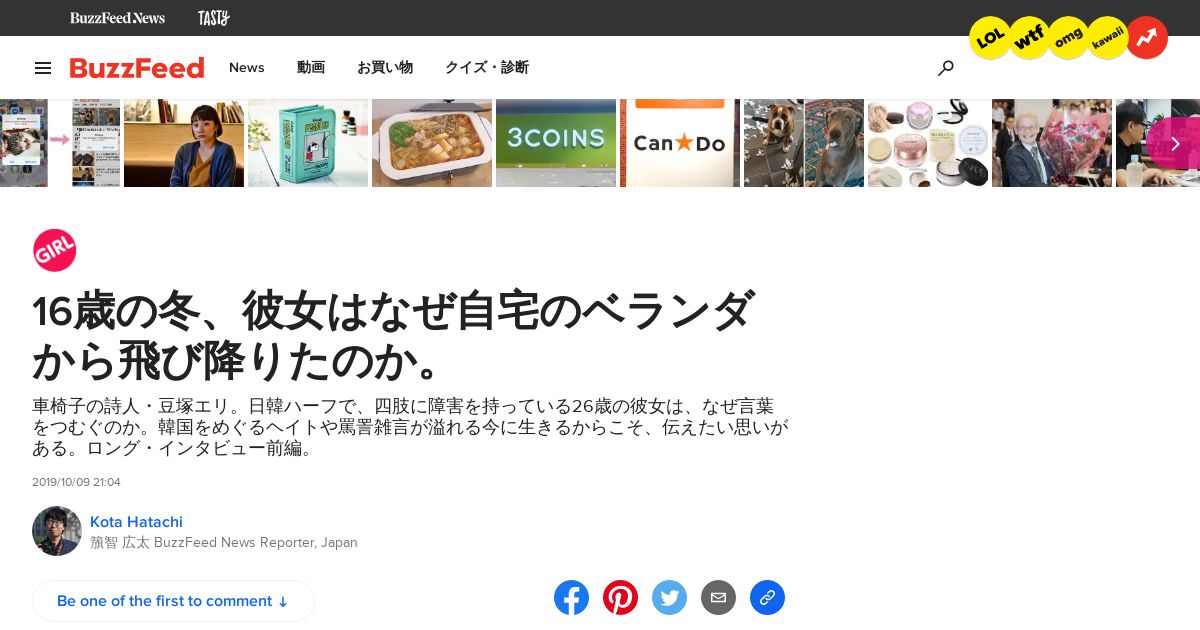Go to the BuzzFeed News top bar link
Image resolution: width=1200 pixels, height=630 pixels.
point(117,18)
